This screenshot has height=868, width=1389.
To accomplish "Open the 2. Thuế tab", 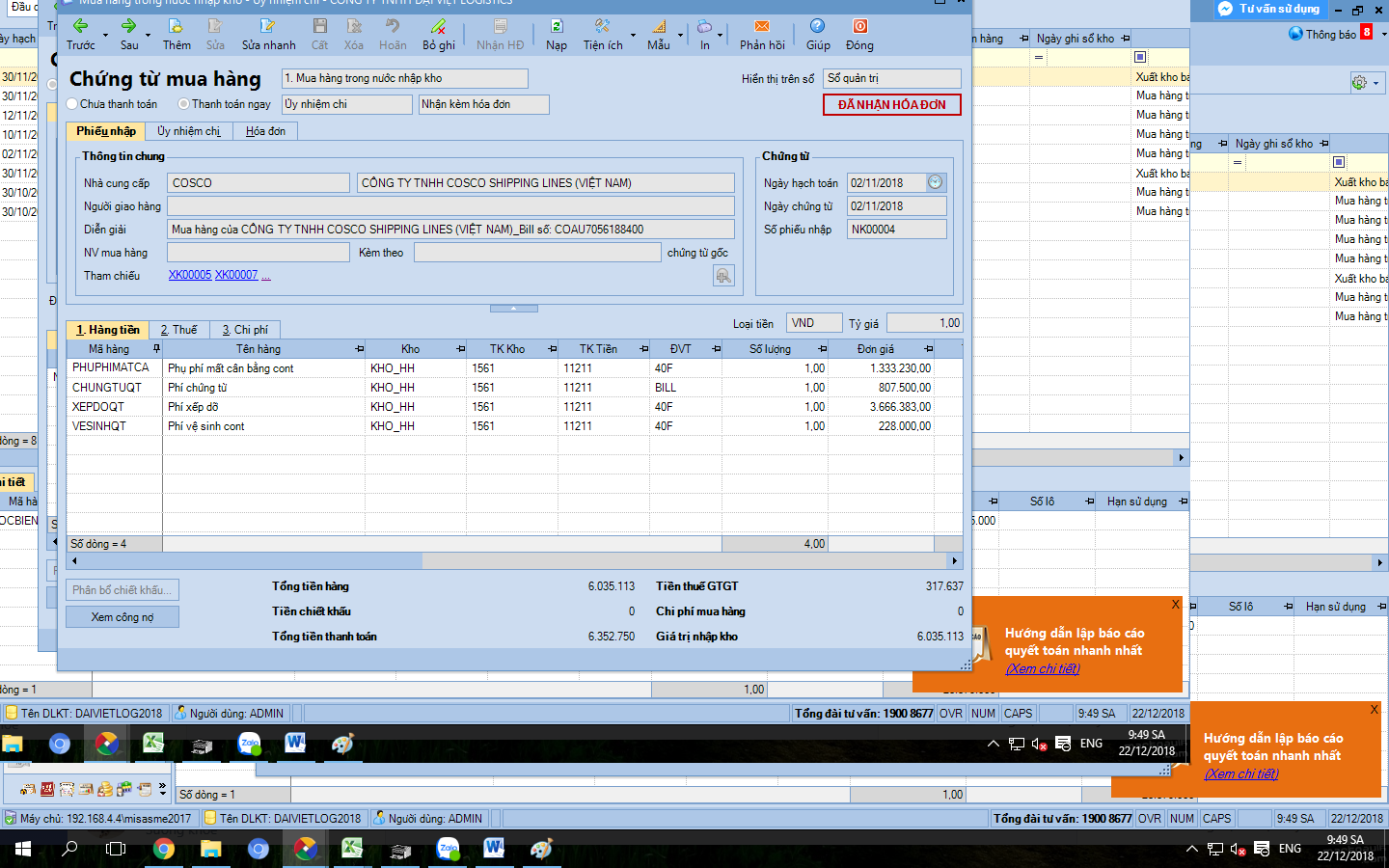I will tap(178, 330).
